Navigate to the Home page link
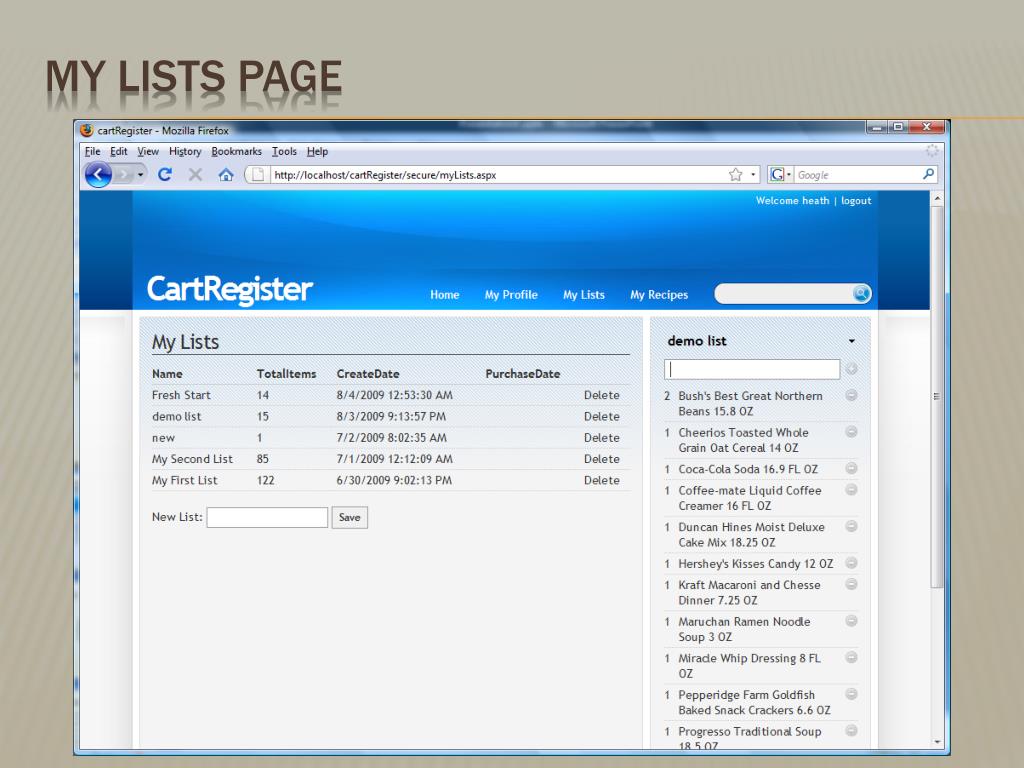Viewport: 1024px width, 768px height. pos(445,295)
